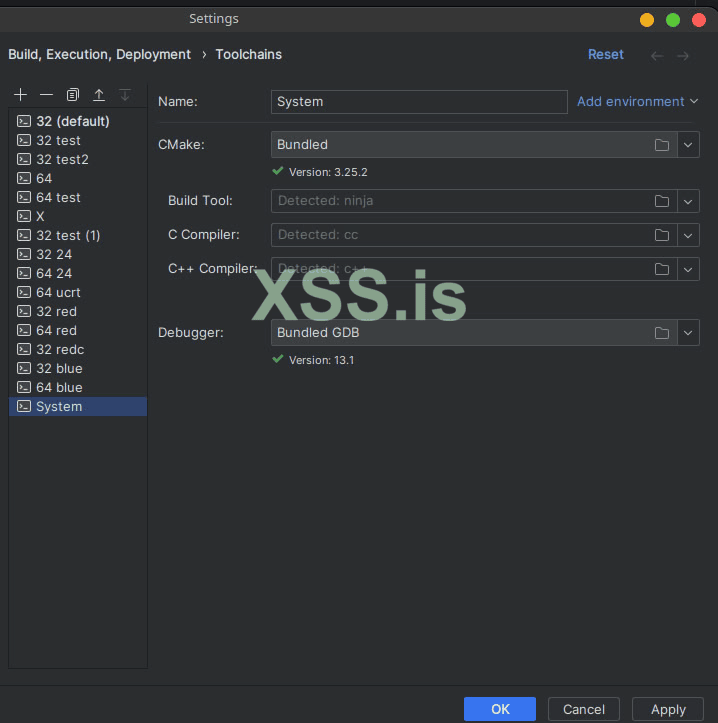
Task: Browse folder for Build Tool
Action: [x=662, y=201]
